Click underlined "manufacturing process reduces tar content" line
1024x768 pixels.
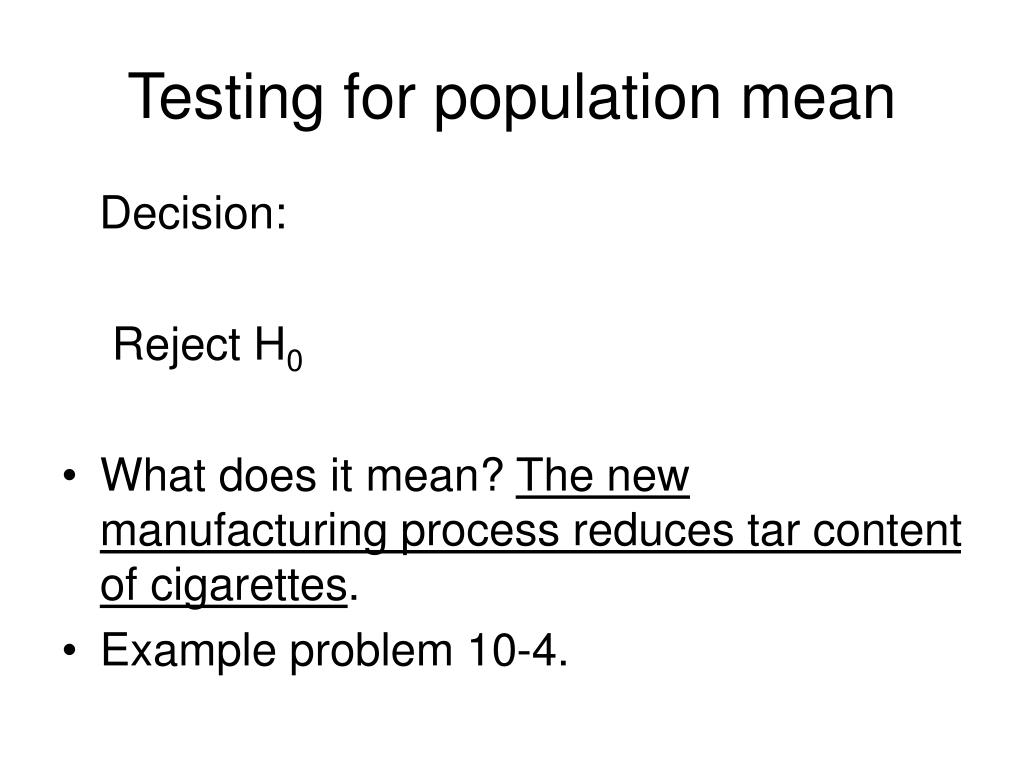point(531,532)
